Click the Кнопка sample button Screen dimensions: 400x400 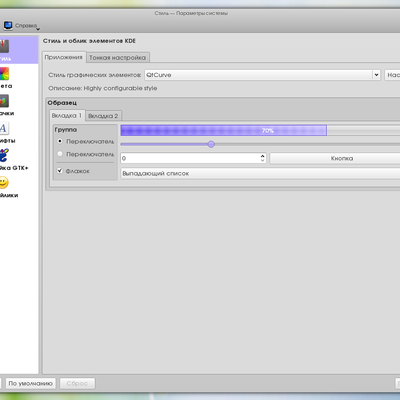(335, 158)
